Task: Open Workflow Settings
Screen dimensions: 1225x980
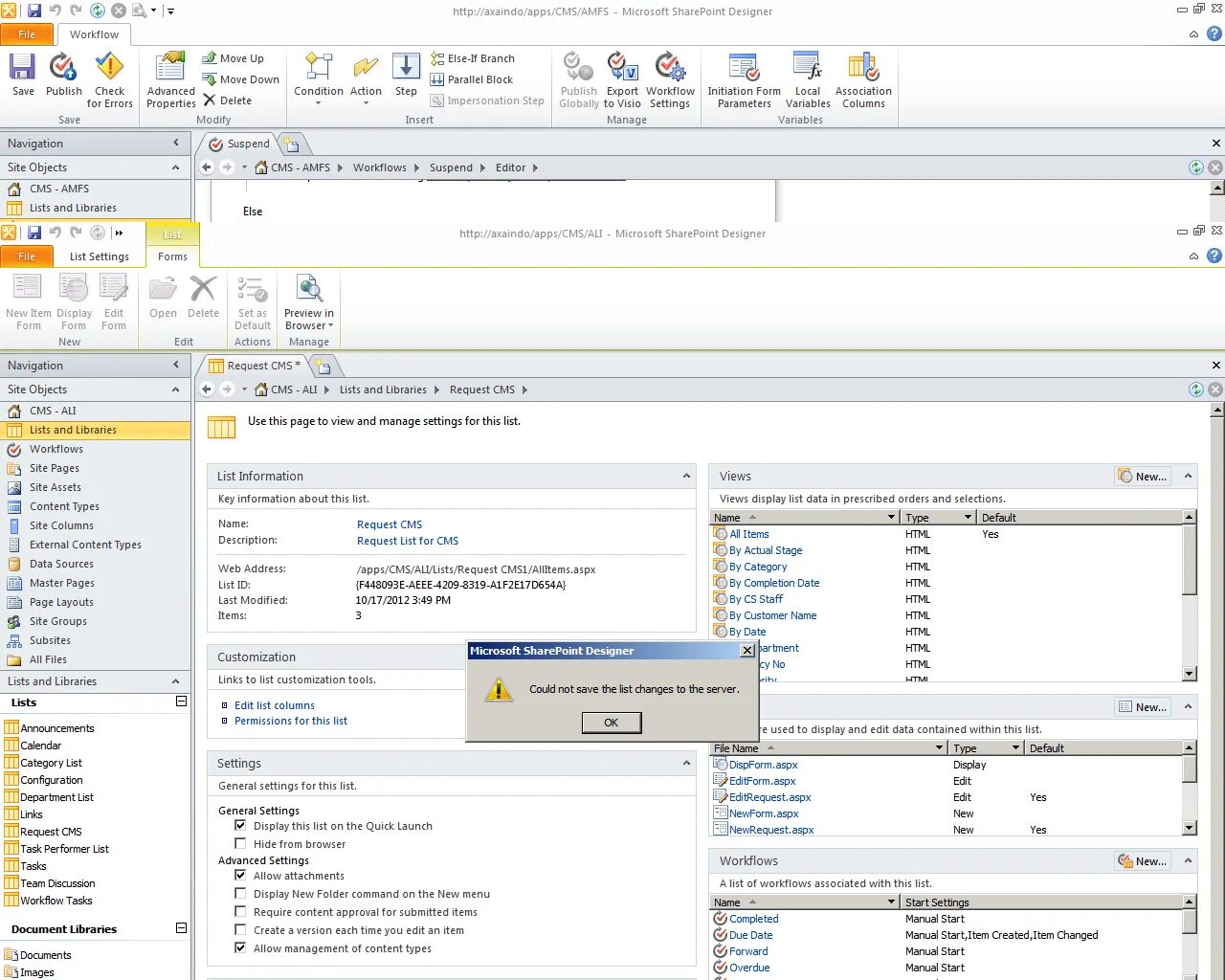Action: coord(670,80)
